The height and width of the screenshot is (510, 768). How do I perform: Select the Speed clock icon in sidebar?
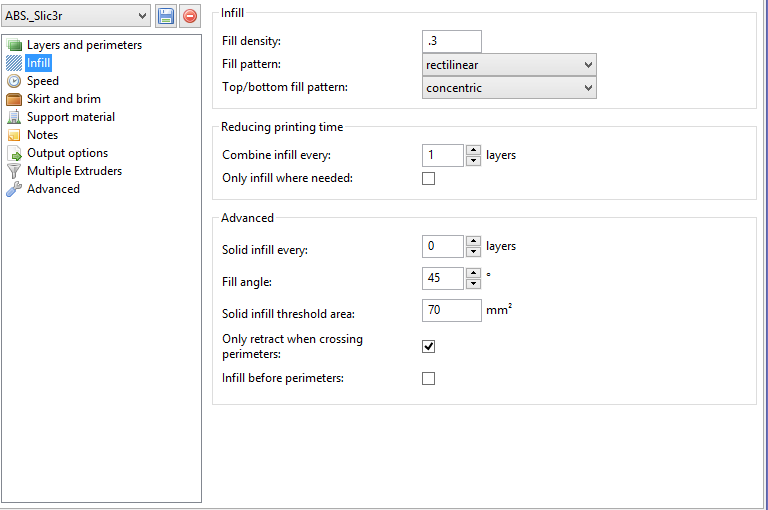click(14, 81)
